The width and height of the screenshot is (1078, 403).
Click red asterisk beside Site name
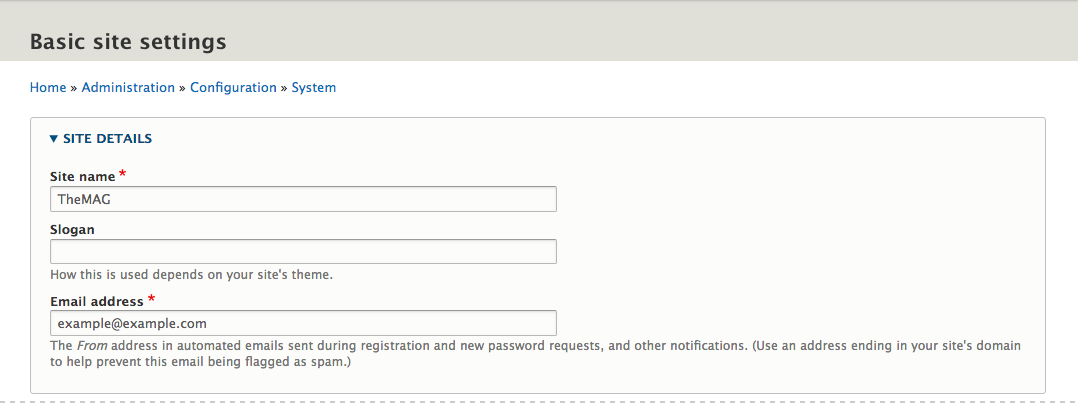coord(122,174)
